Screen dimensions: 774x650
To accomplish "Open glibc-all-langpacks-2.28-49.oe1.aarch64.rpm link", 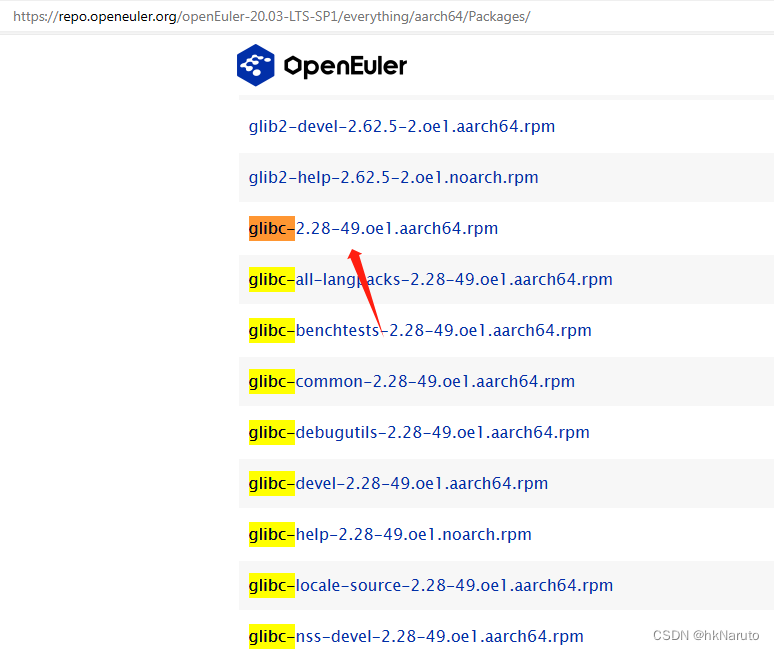I will pyautogui.click(x=430, y=280).
